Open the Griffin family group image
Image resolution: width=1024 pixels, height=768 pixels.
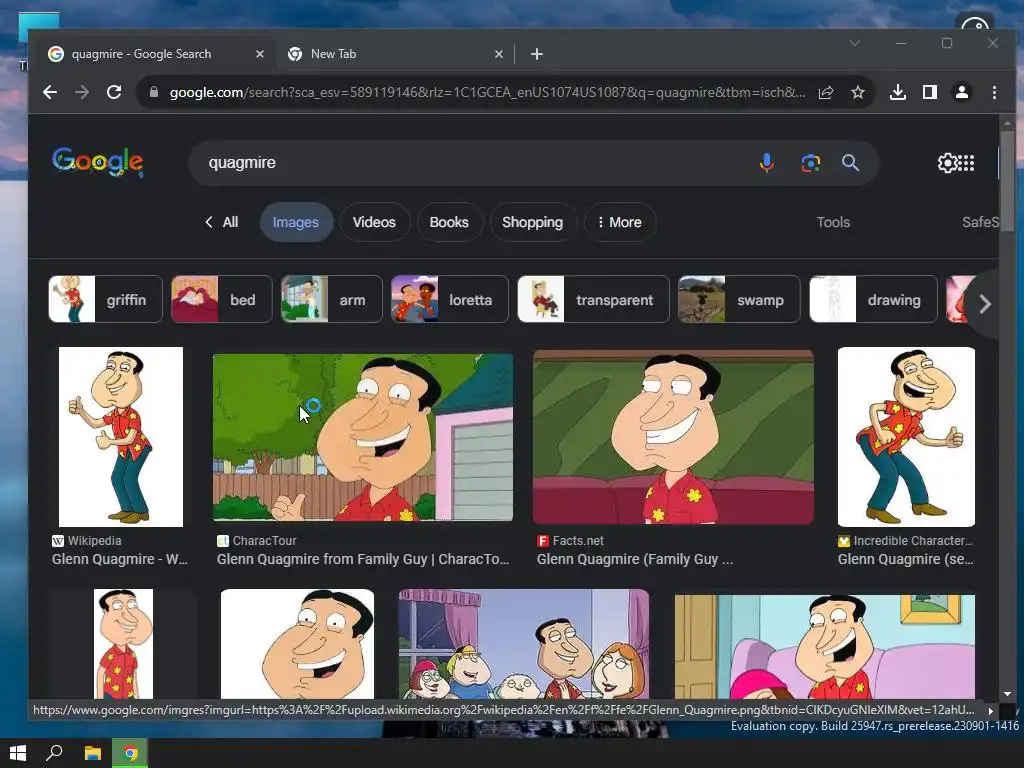click(x=524, y=644)
